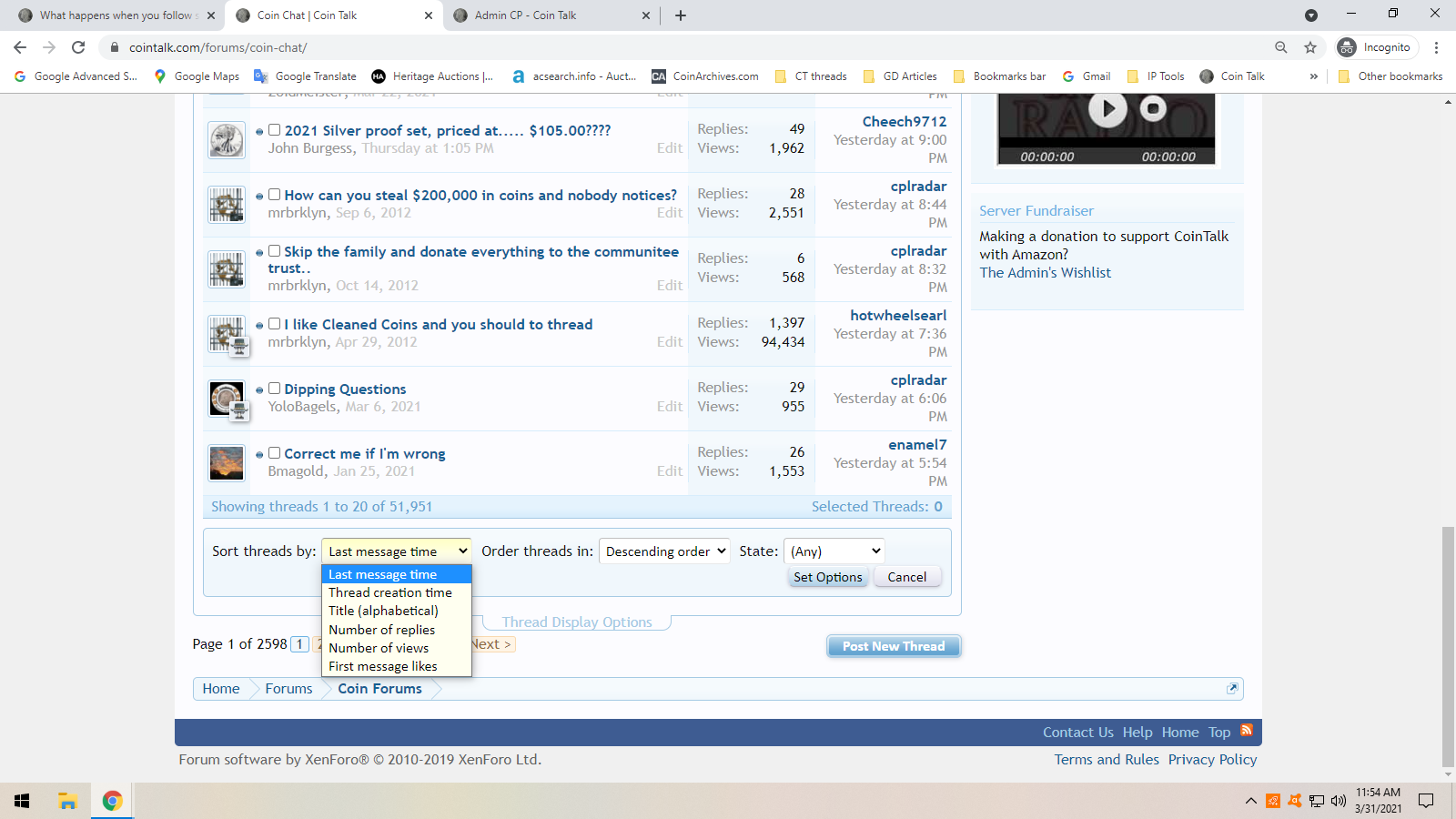This screenshot has height=819, width=1456.
Task: Select checkbox for I like Cleaned Coins thread
Action: click(x=274, y=324)
